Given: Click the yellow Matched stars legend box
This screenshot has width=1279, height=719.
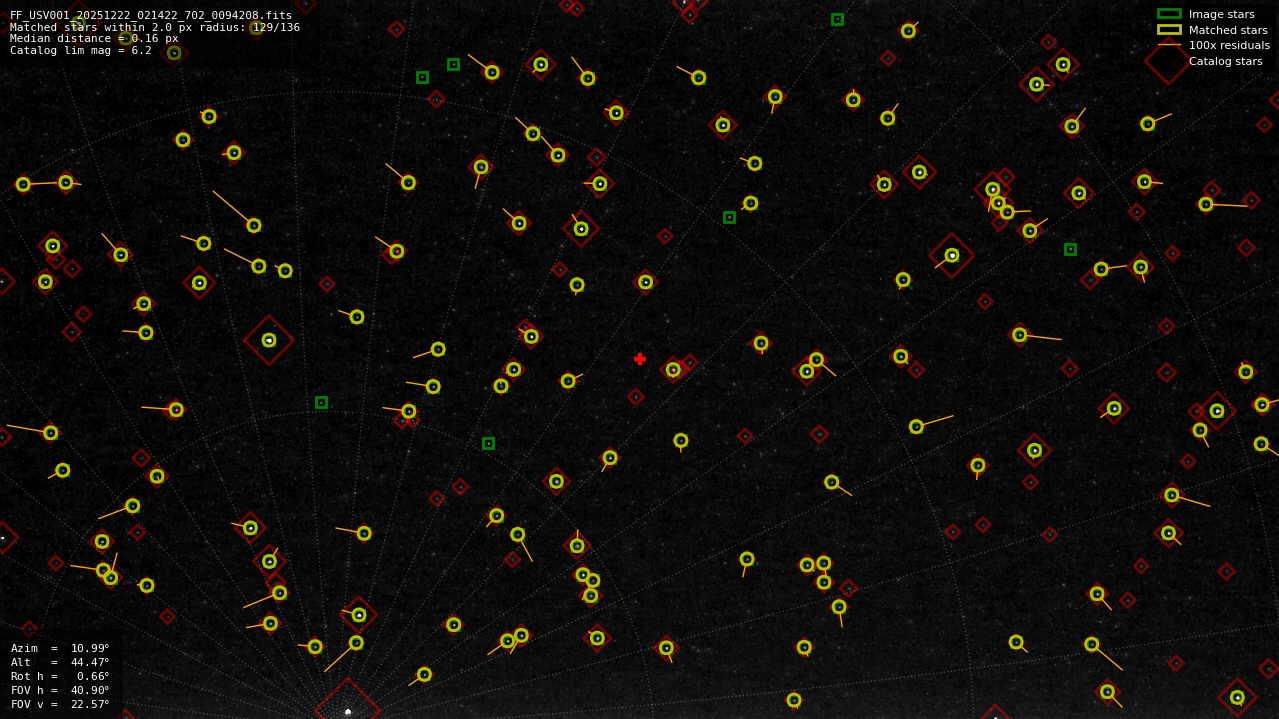Looking at the screenshot, I should [1169, 30].
